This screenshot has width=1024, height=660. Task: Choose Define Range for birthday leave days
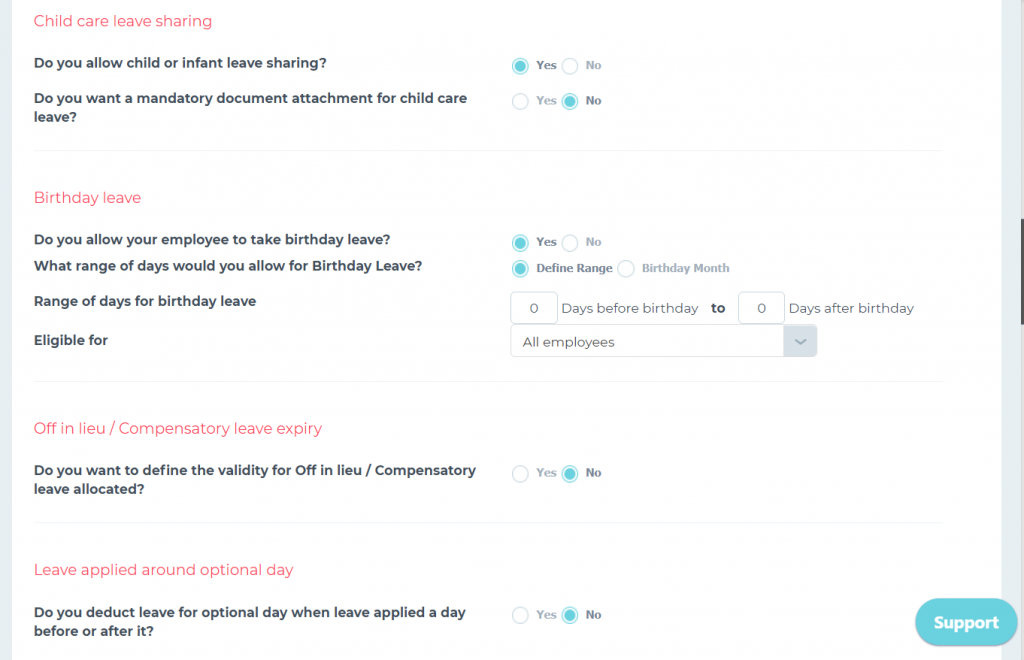[x=520, y=268]
